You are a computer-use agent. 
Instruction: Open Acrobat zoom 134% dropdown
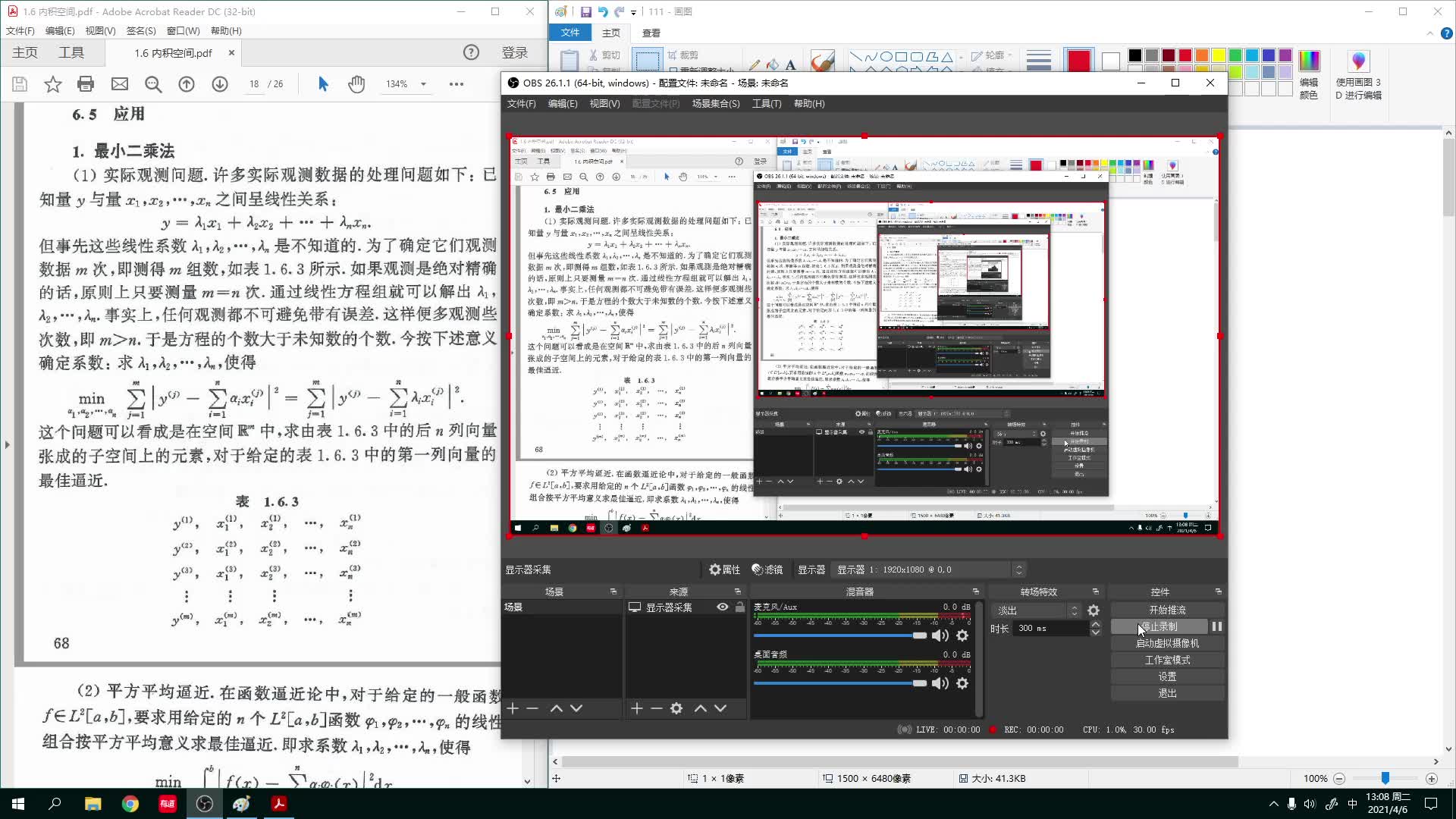423,84
